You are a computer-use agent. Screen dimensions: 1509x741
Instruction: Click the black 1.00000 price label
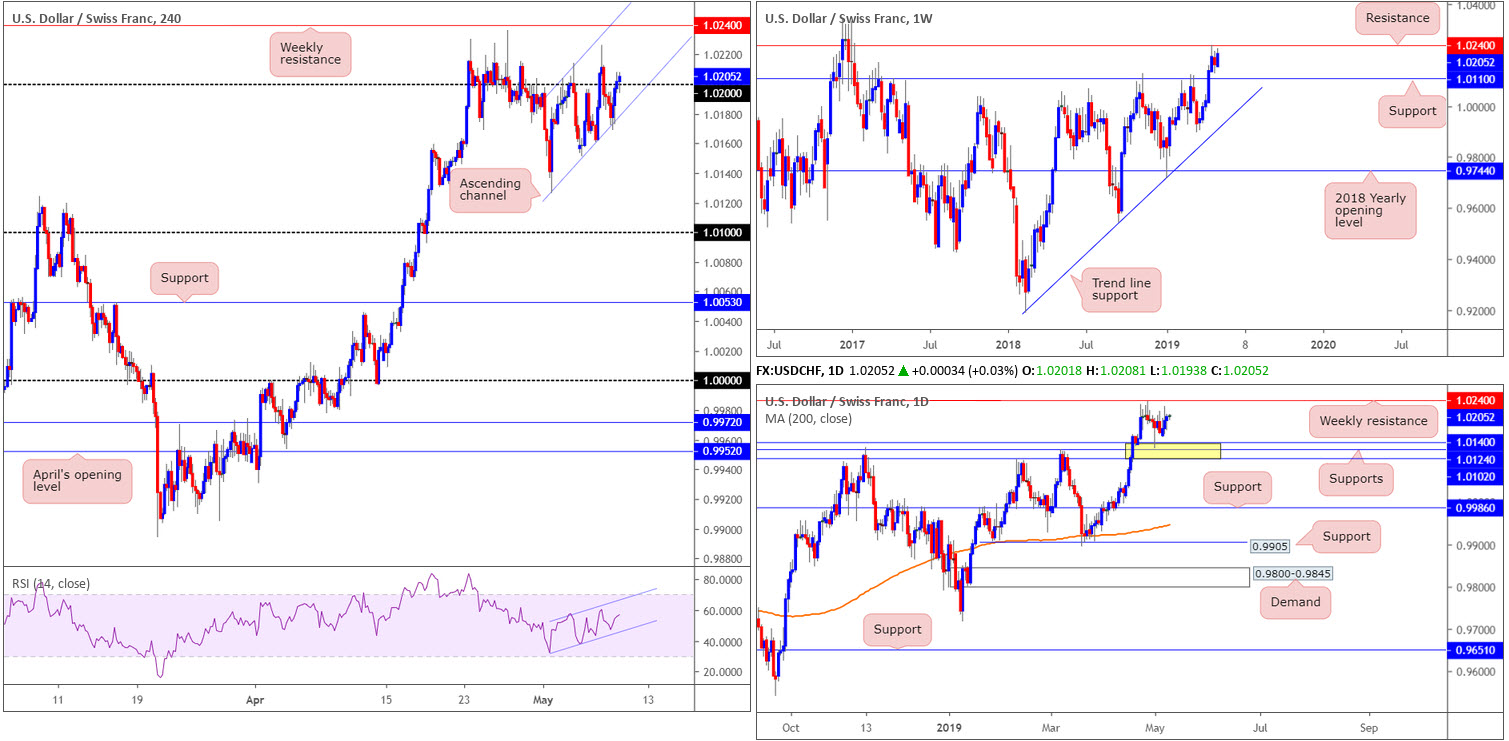pos(720,381)
